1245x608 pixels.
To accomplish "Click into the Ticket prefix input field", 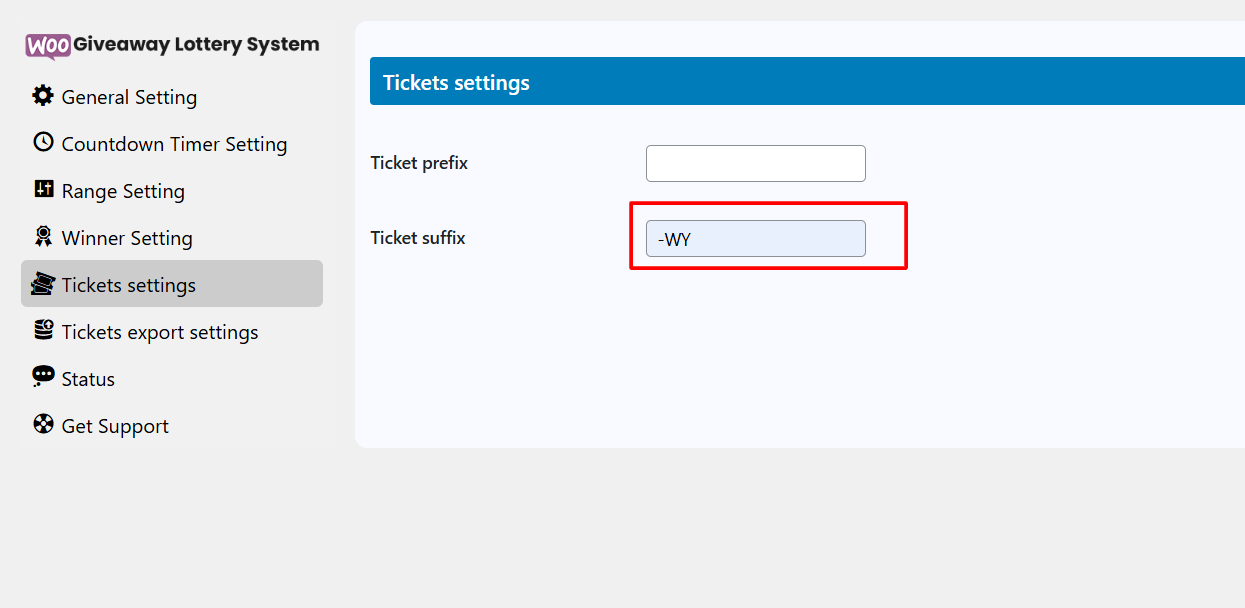I will pos(755,163).
